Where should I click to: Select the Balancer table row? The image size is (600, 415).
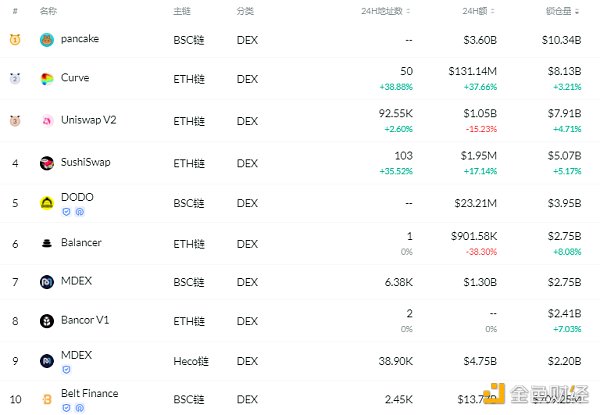(x=300, y=244)
